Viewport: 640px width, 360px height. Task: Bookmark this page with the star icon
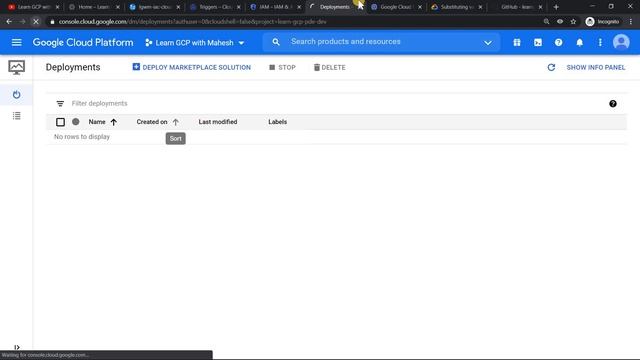[573, 22]
